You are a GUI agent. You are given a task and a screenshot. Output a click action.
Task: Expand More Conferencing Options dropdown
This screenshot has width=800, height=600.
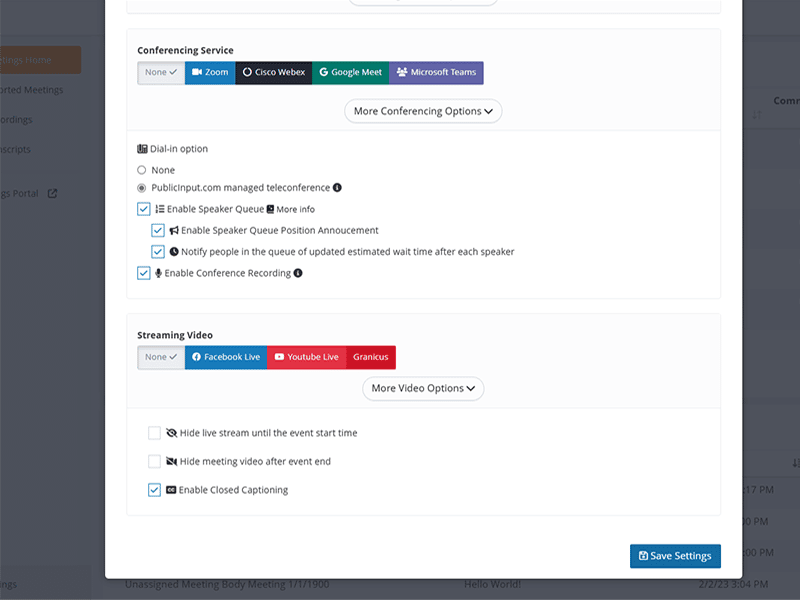pos(423,111)
